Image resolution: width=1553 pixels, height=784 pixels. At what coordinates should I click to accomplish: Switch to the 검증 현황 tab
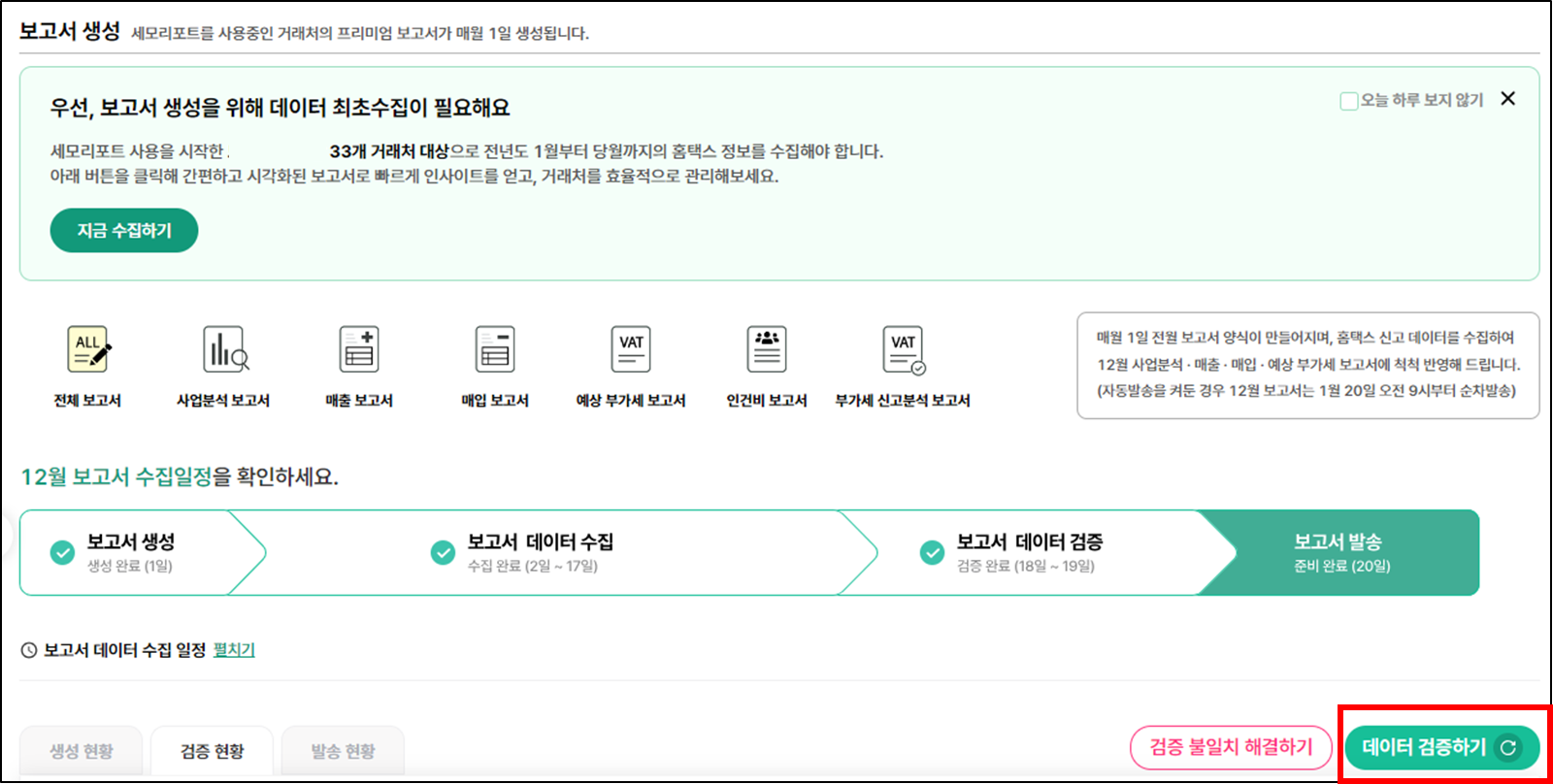[213, 751]
